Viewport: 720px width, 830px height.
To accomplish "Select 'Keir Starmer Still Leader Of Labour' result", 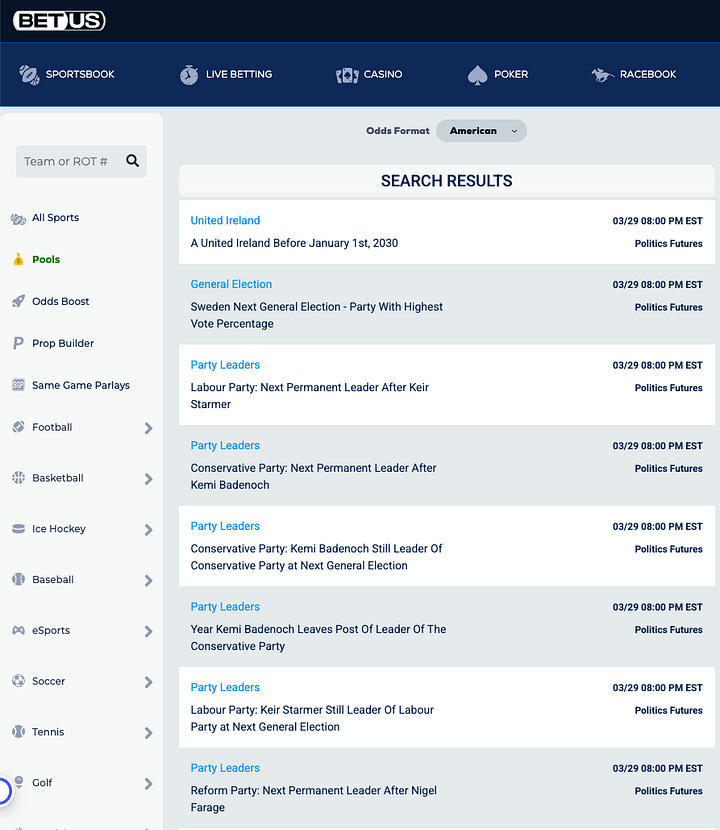I will [x=312, y=718].
